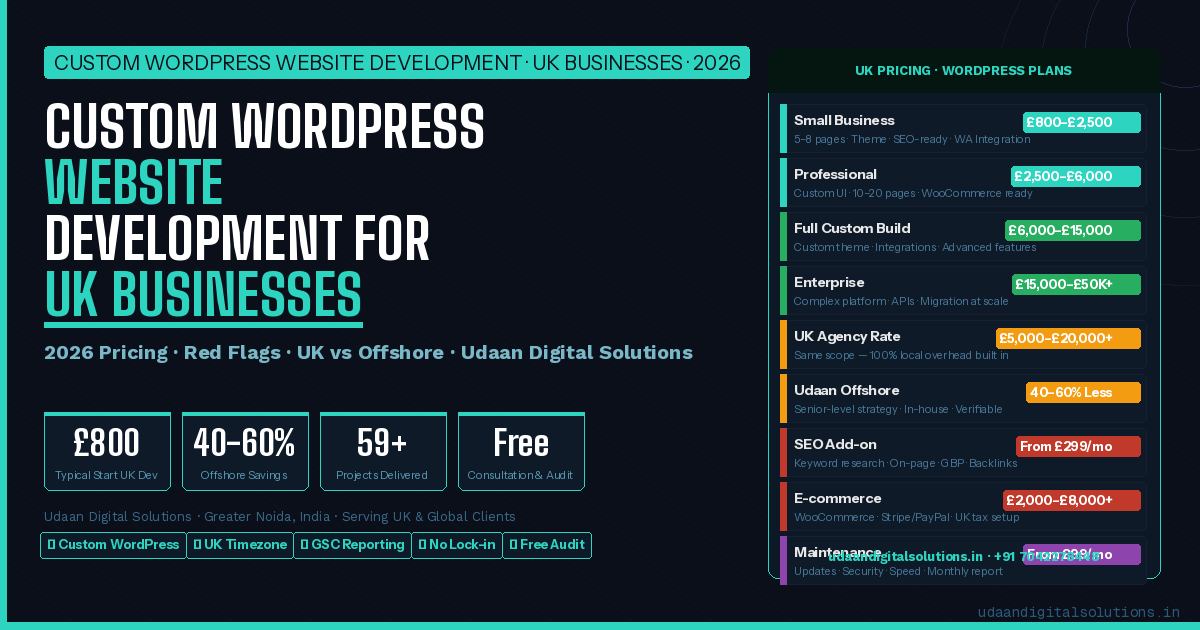Click "Same scope — 100% local overhead built in" text

901,355
